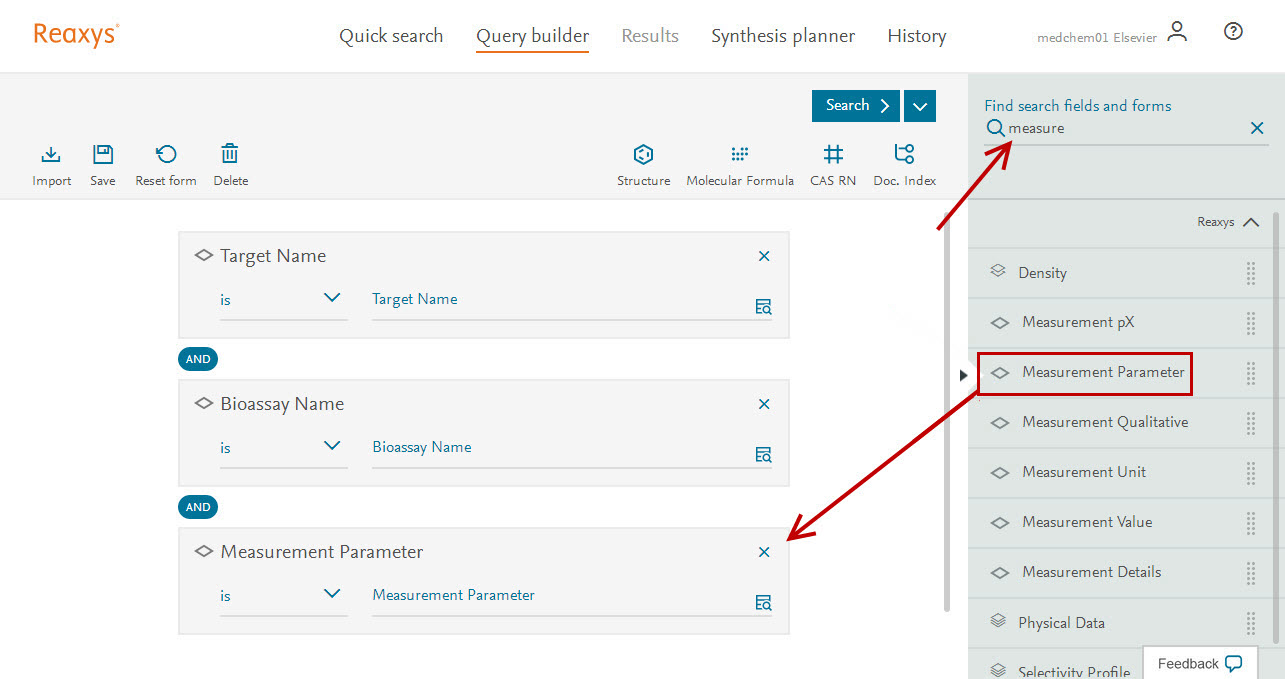This screenshot has width=1285, height=679.
Task: Click the Delete trash icon
Action: 230,155
